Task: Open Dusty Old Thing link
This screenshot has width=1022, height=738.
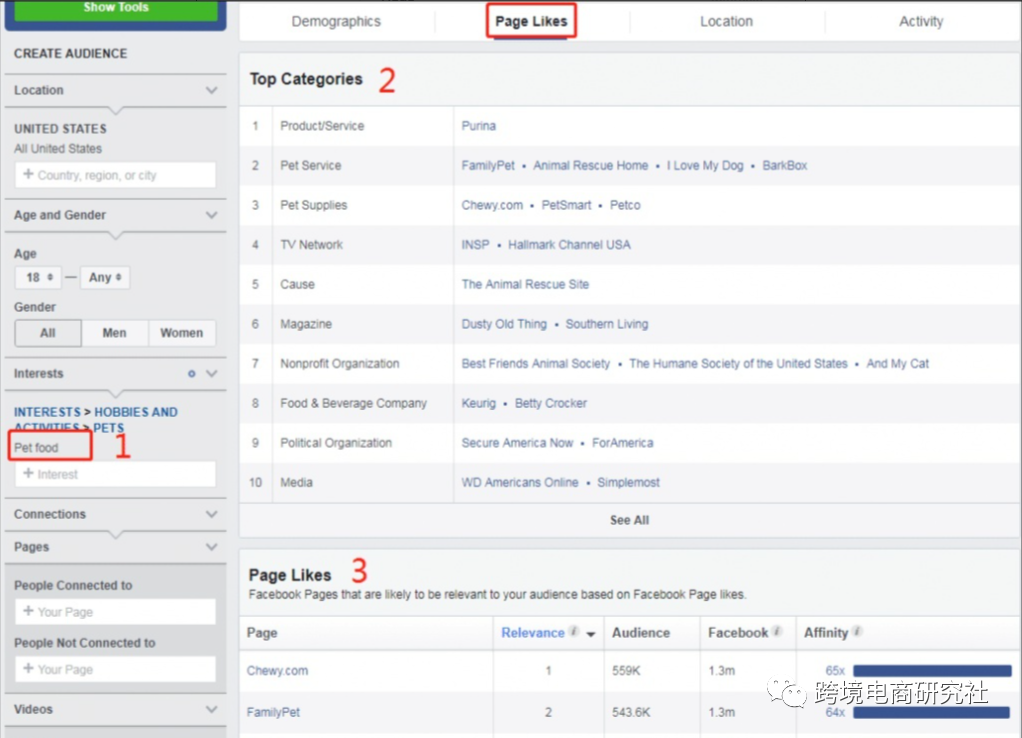Action: pyautogui.click(x=504, y=324)
